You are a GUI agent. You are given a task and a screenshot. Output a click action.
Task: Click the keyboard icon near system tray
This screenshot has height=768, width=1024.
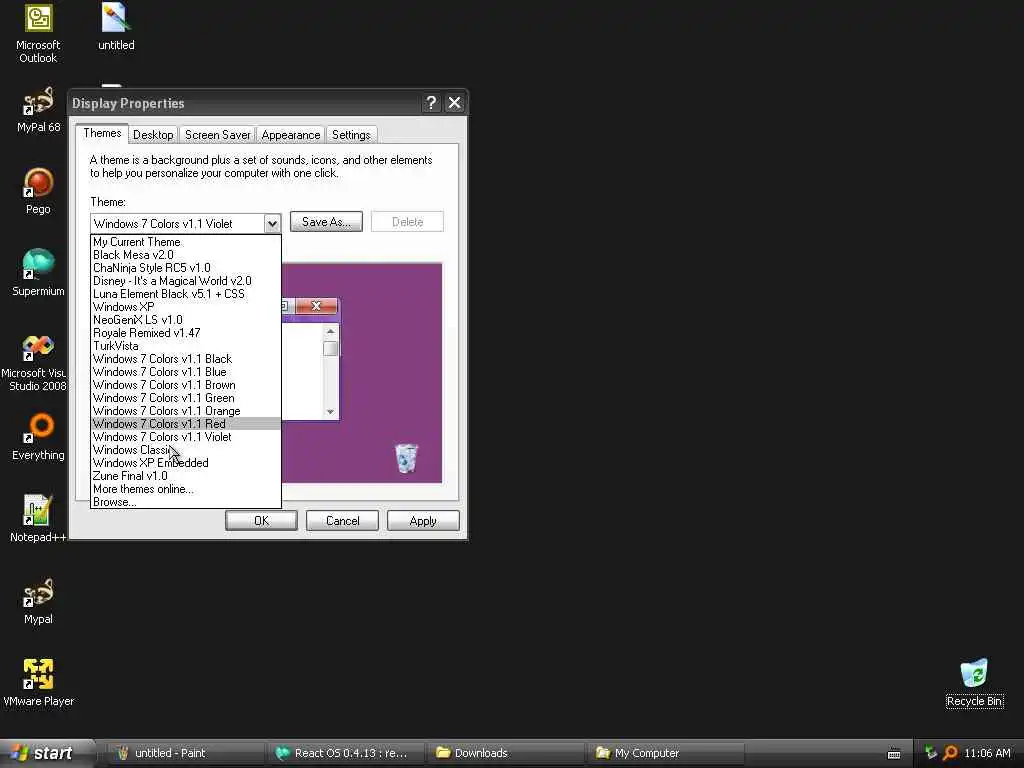tap(894, 754)
